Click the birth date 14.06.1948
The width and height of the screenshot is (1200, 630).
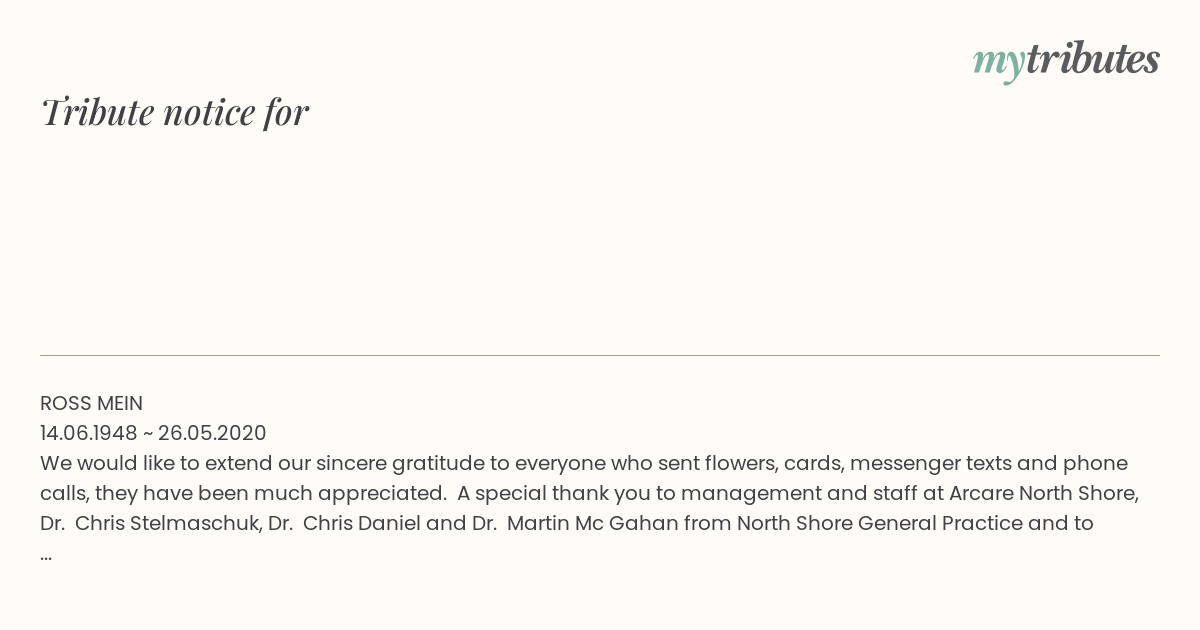(x=89, y=433)
